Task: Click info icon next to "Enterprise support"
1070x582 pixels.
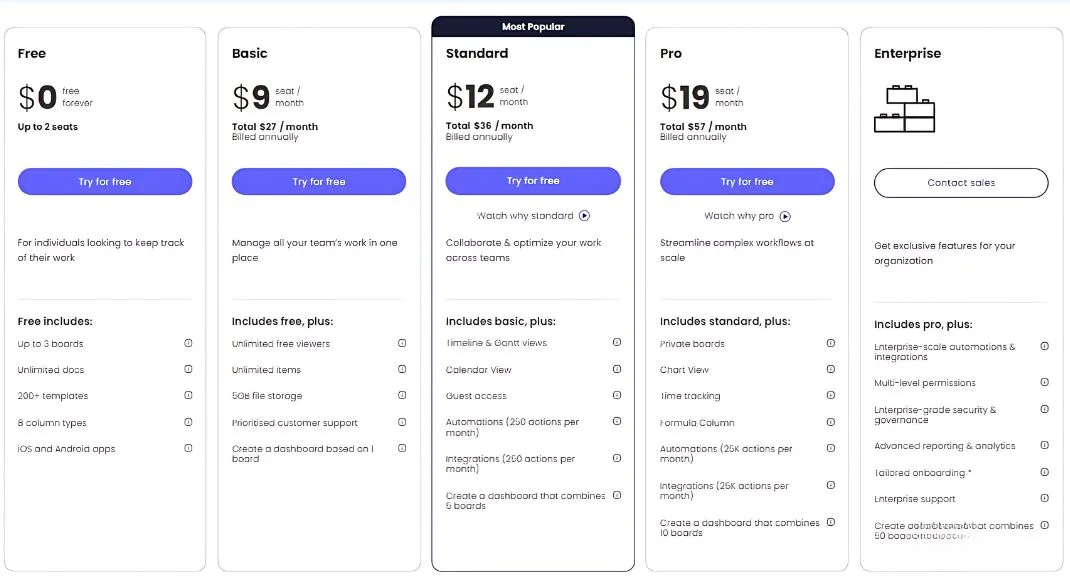Action: coord(1045,498)
